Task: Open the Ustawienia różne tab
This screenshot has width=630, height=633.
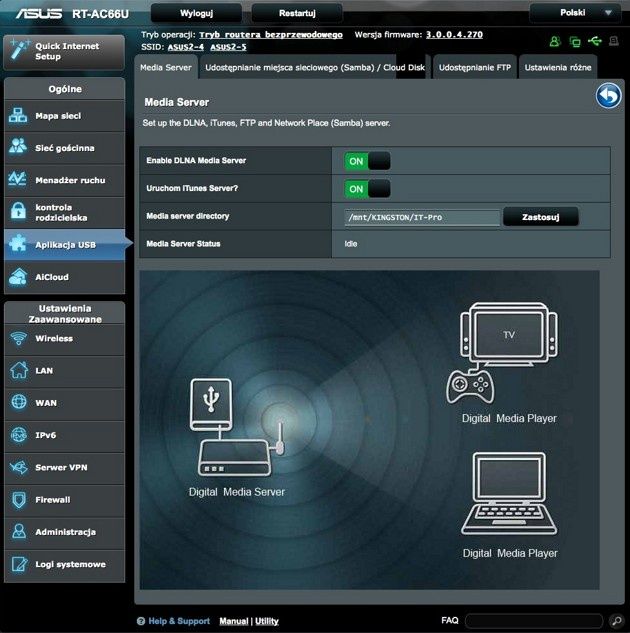Action: [558, 67]
